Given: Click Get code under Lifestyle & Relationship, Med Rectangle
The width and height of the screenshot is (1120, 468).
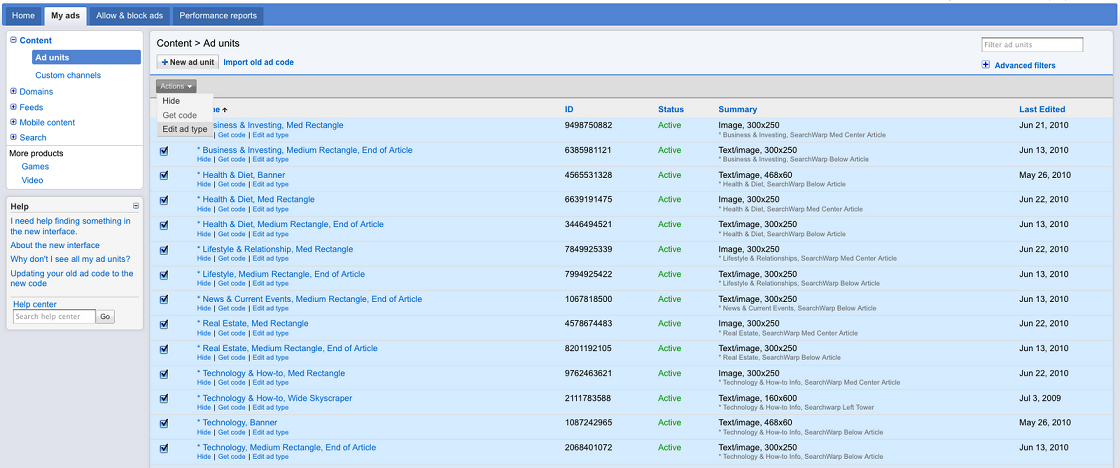Looking at the screenshot, I should [x=232, y=259].
